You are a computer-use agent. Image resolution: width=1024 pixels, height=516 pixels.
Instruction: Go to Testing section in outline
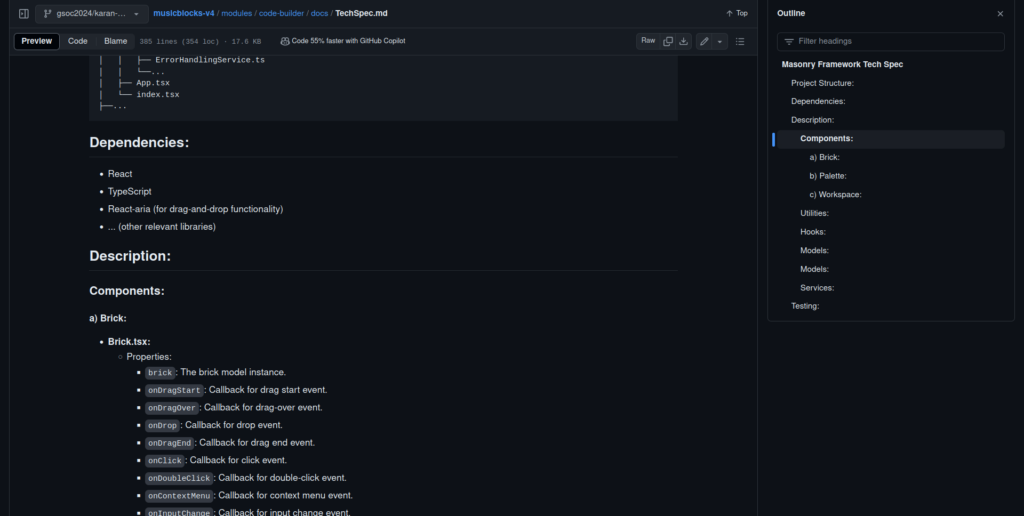click(x=805, y=306)
